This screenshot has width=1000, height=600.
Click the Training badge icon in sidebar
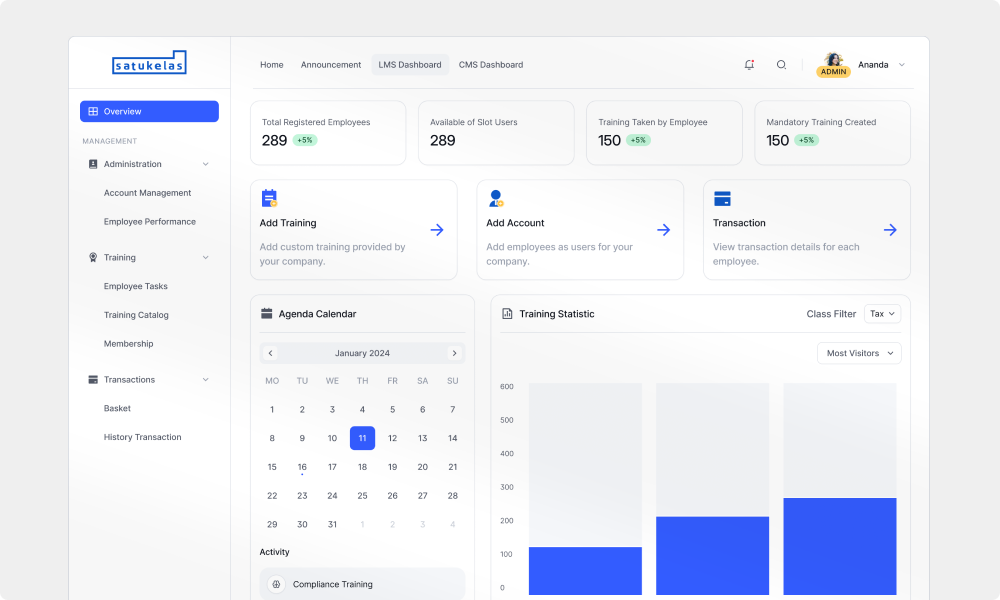tap(93, 258)
